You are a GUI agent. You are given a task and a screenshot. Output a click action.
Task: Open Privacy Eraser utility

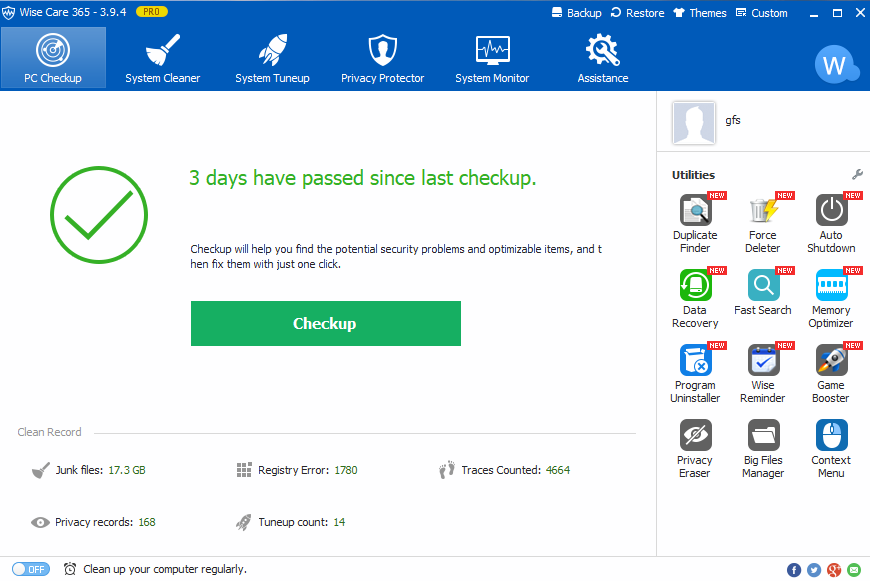pyautogui.click(x=695, y=448)
